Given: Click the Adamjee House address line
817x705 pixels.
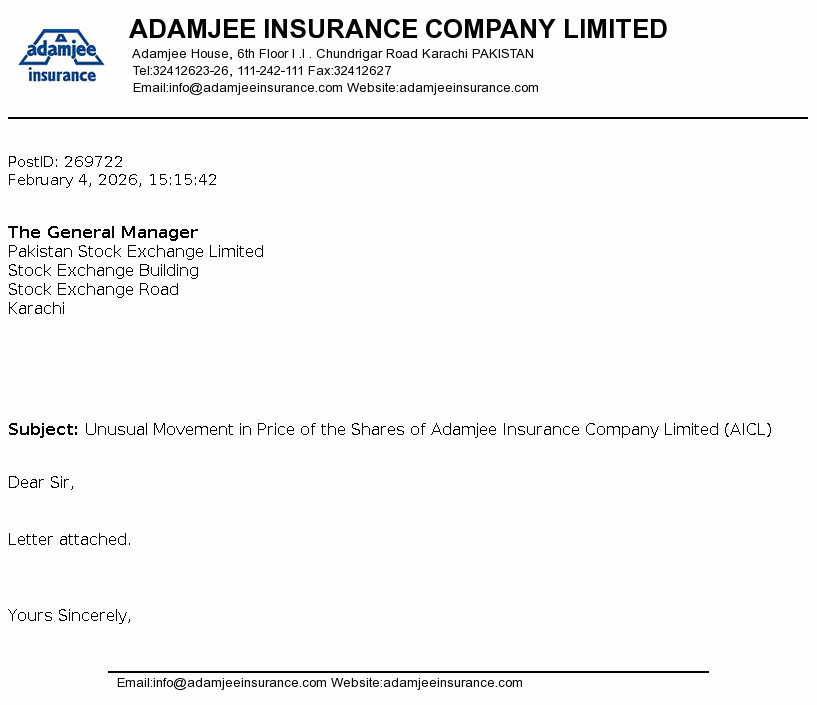Looking at the screenshot, I should [x=333, y=54].
